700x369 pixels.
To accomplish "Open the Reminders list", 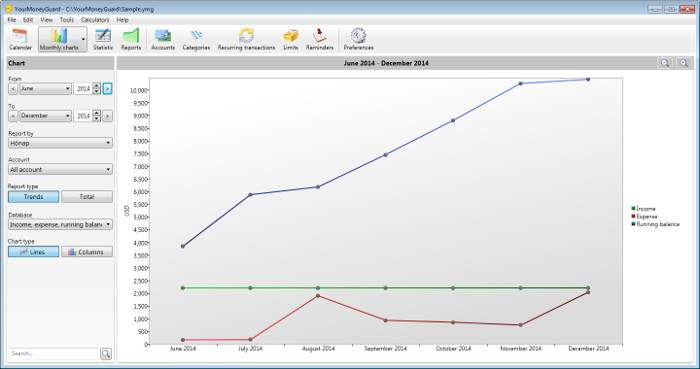I will click(x=320, y=39).
